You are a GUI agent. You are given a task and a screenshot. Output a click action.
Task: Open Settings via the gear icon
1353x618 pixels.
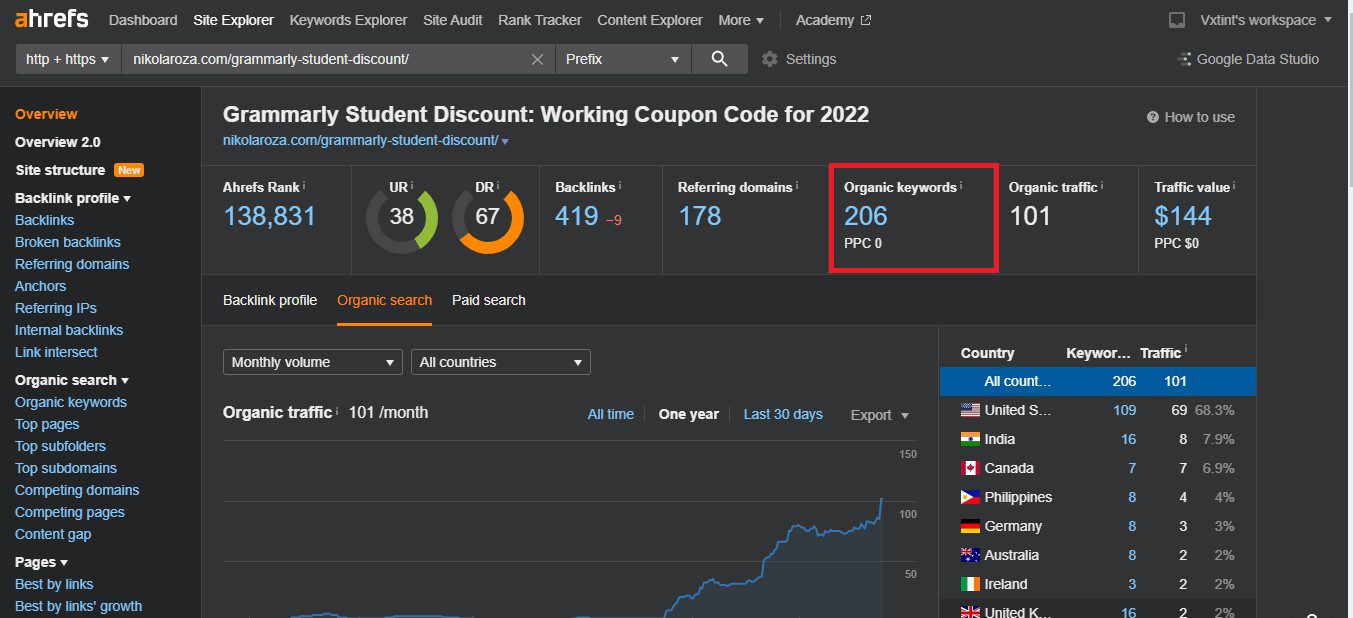tap(769, 59)
